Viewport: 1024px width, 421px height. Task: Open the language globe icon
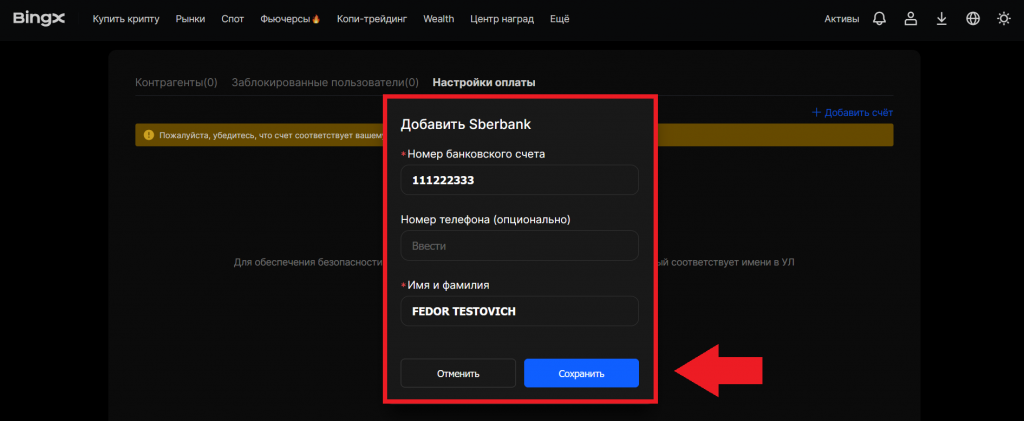972,19
